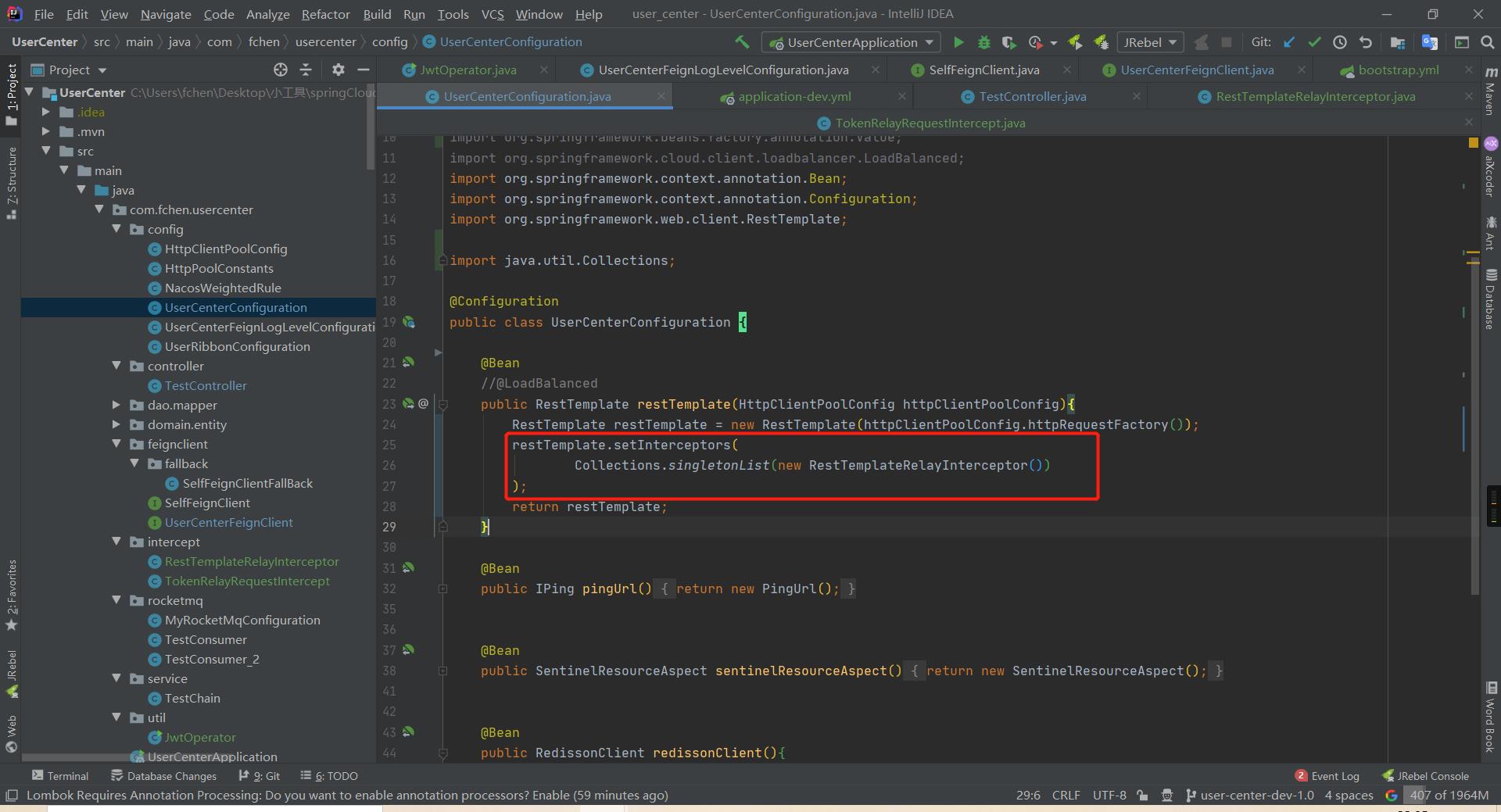Viewport: 1501px width, 812px height.
Task: Collapse the intercept package
Action: pyautogui.click(x=116, y=542)
